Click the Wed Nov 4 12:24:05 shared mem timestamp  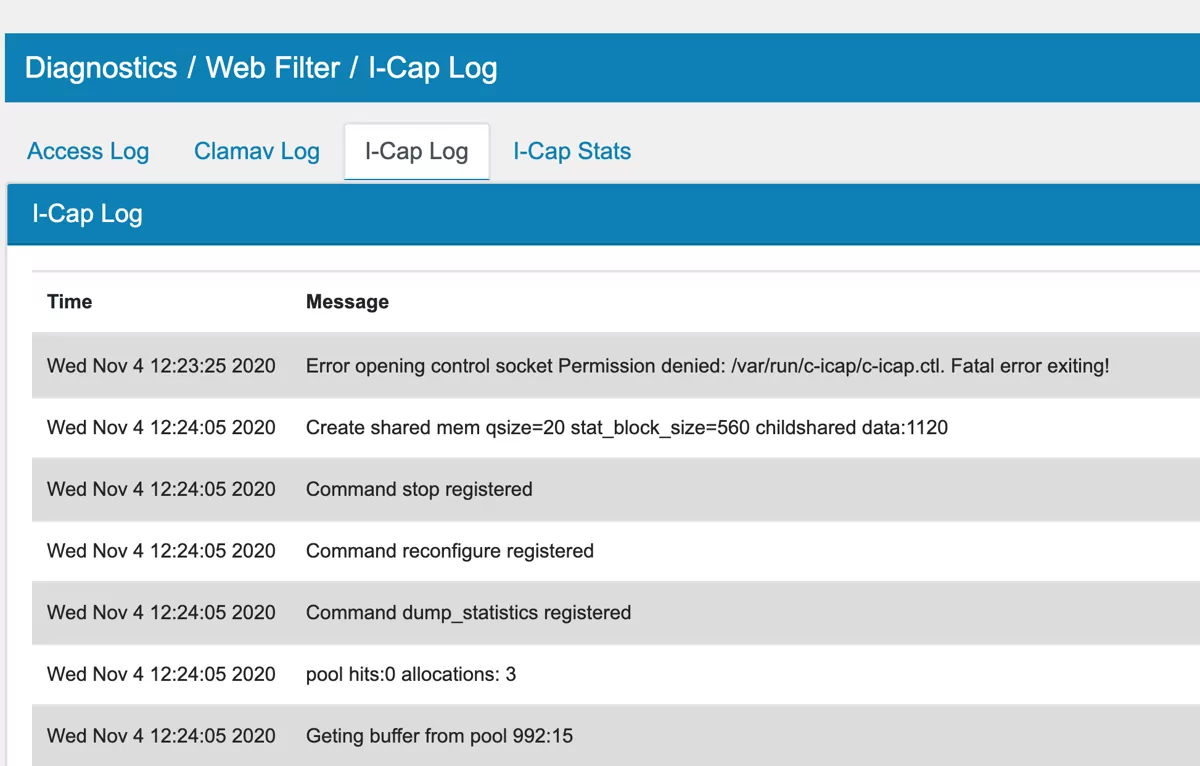click(160, 427)
